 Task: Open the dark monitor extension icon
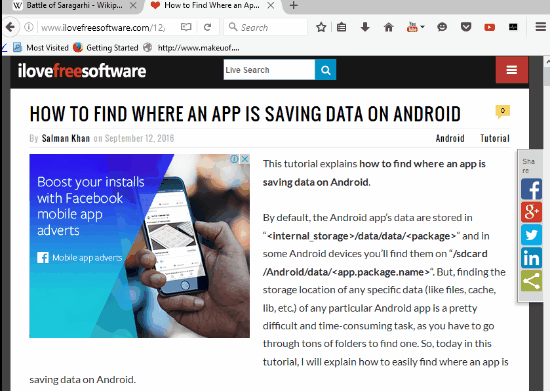pos(513,27)
